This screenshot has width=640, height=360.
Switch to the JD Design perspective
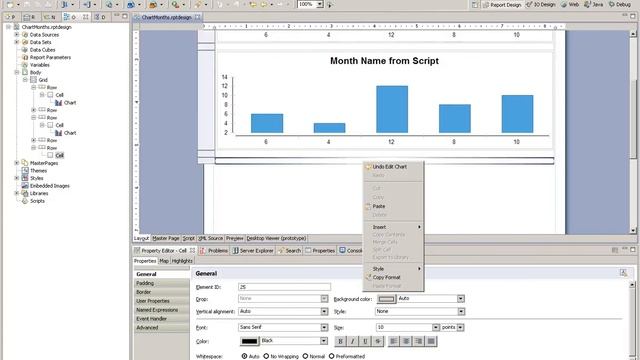pyautogui.click(x=541, y=4)
